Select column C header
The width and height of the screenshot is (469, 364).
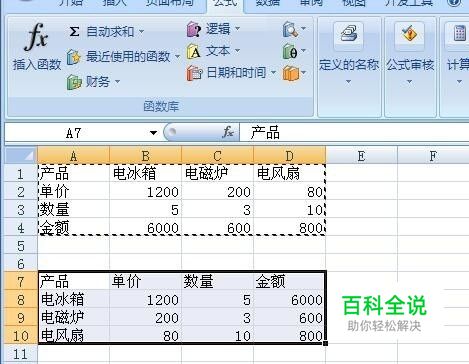coord(217,156)
